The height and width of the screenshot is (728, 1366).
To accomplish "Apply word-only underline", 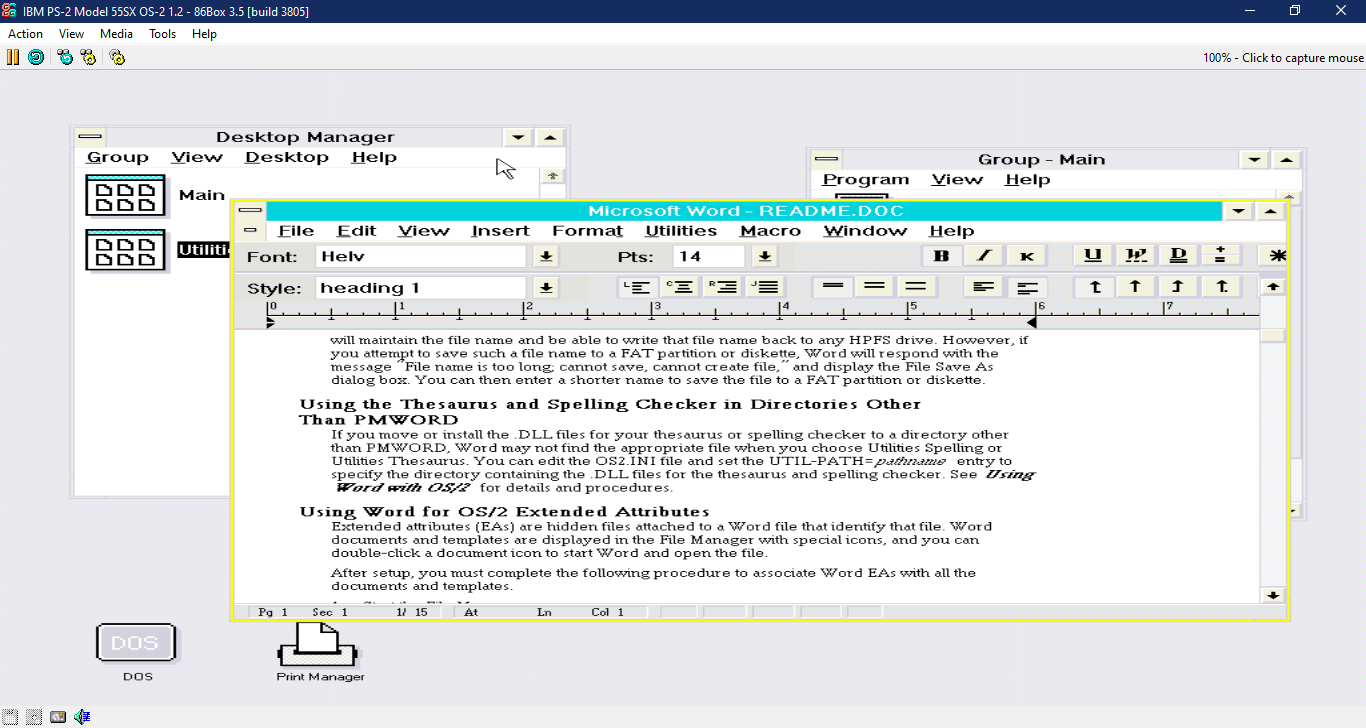I will point(1135,255).
